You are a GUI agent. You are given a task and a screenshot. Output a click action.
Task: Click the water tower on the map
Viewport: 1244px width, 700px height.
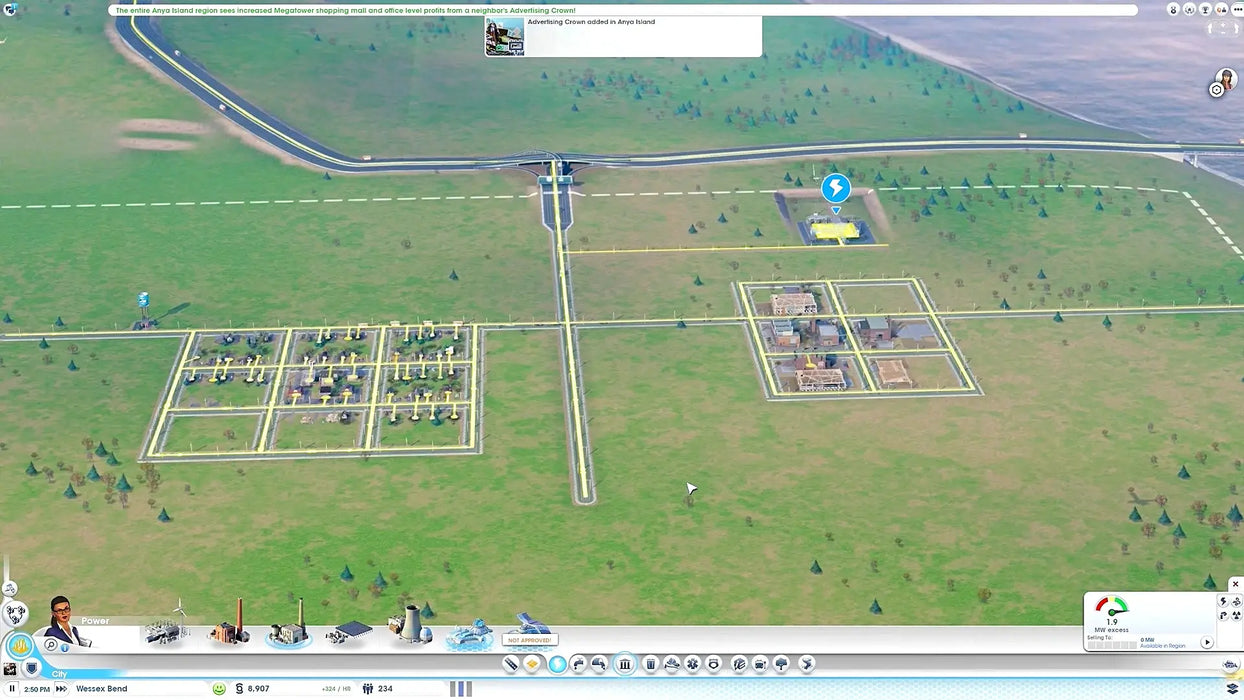143,308
